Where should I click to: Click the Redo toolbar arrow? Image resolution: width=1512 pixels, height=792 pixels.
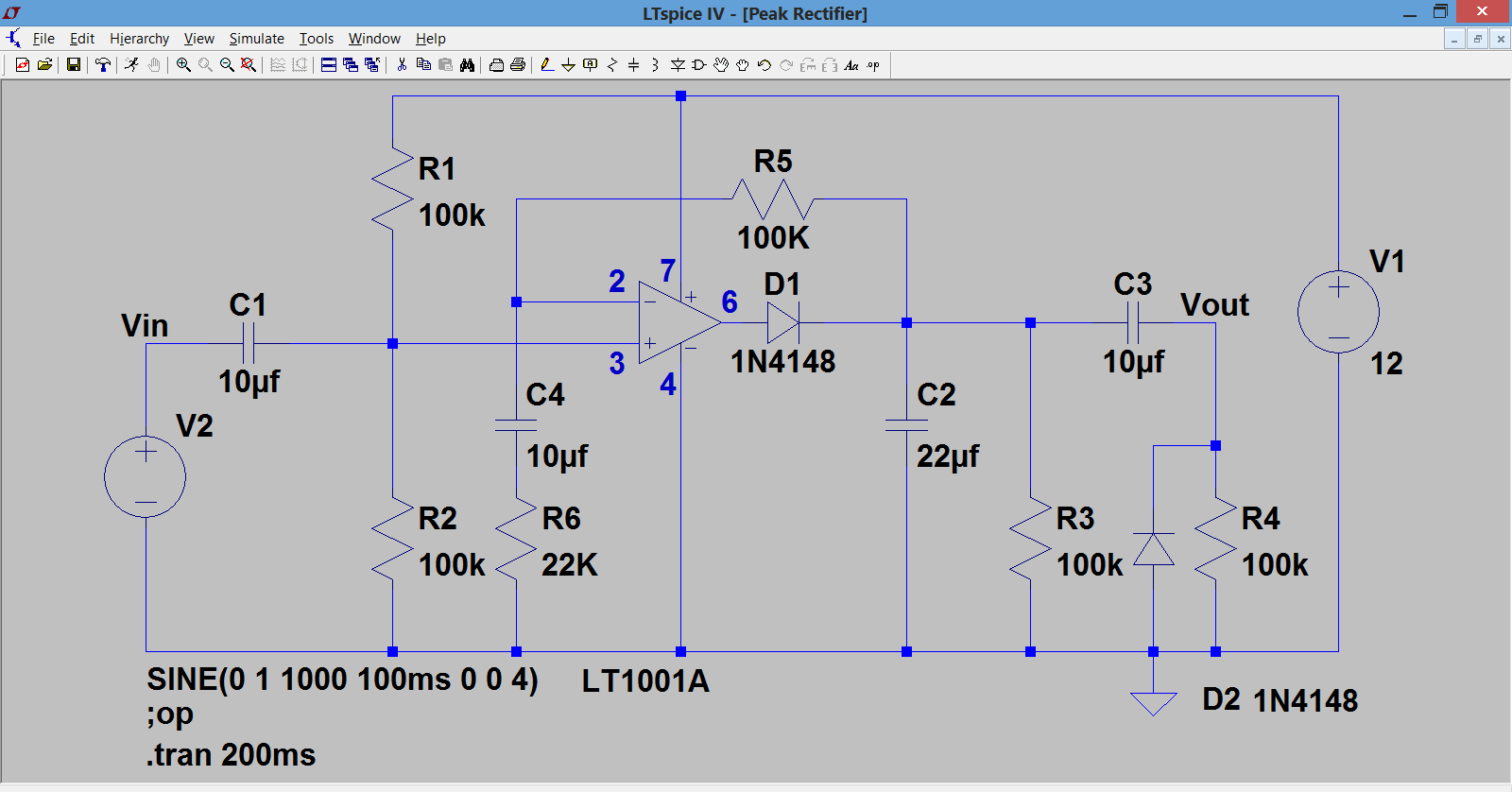coord(786,64)
